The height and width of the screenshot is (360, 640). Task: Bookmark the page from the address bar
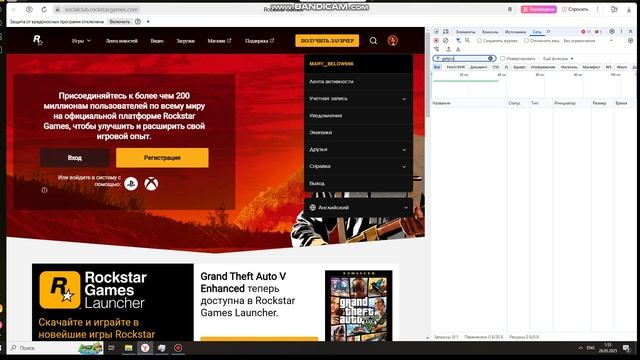(510, 9)
